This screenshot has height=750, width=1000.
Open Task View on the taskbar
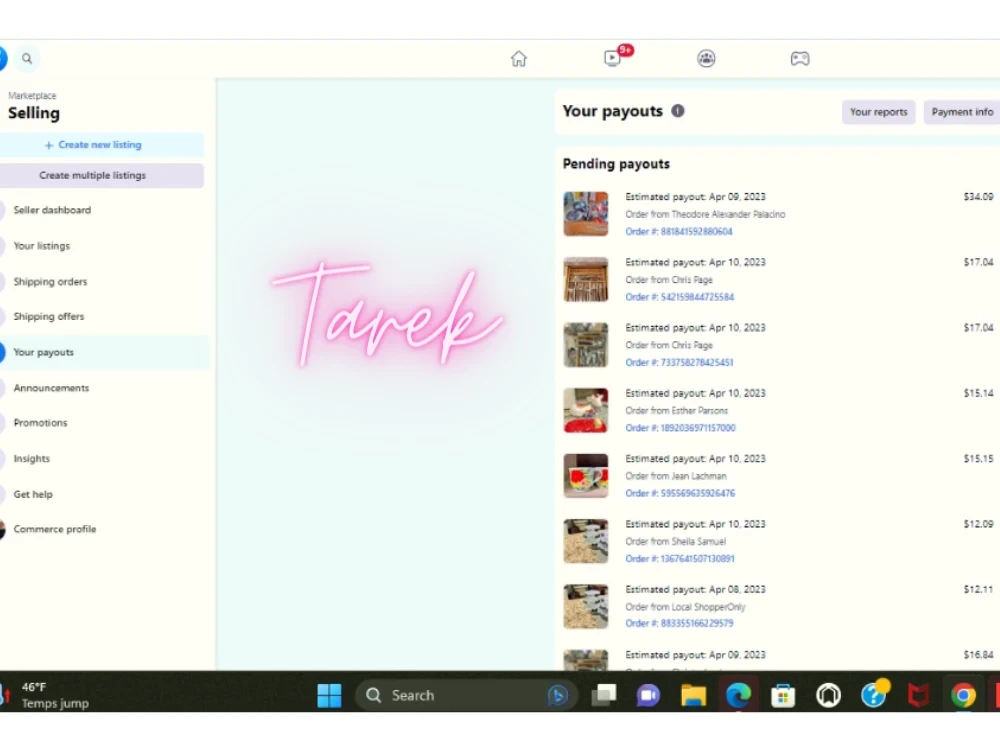pos(603,695)
